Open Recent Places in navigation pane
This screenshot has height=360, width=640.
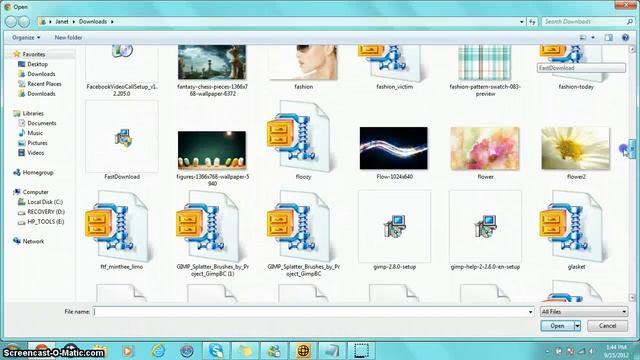pos(44,84)
